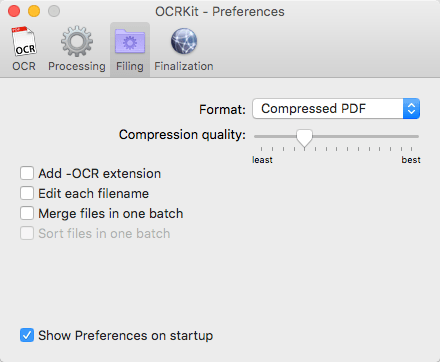Viewport: 440px width, 362px height.
Task: Open the Format Compressed PDF dropdown
Action: pyautogui.click(x=336, y=109)
